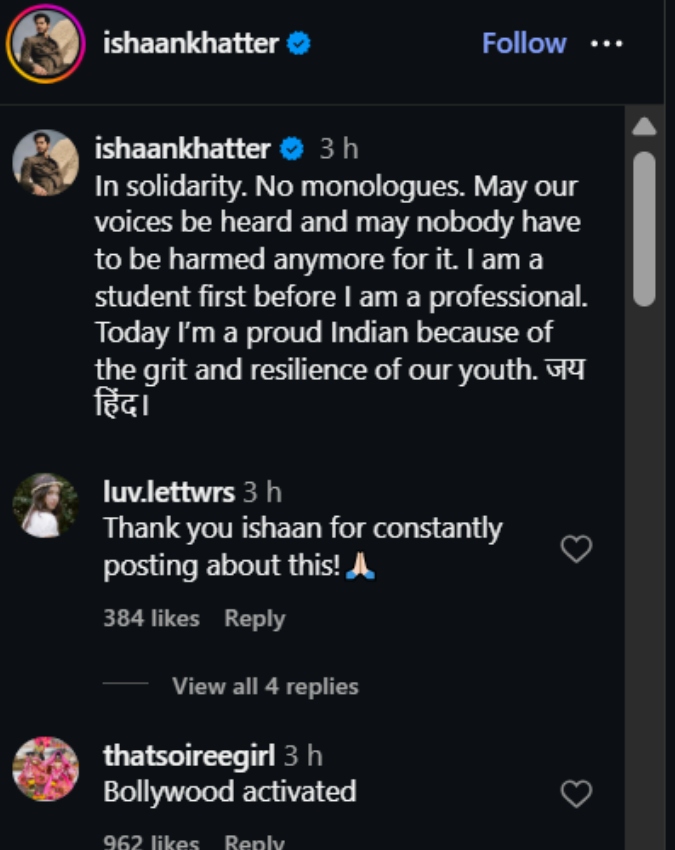Open thatsoireegirl profile picture

coord(46,769)
